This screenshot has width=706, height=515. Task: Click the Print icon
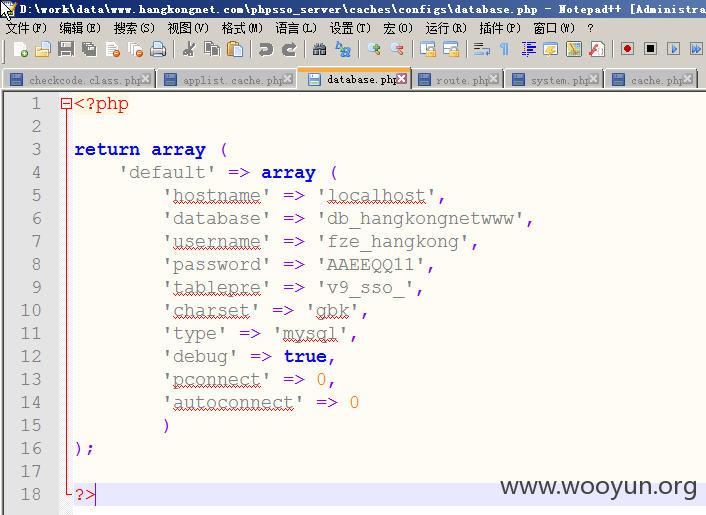click(158, 49)
